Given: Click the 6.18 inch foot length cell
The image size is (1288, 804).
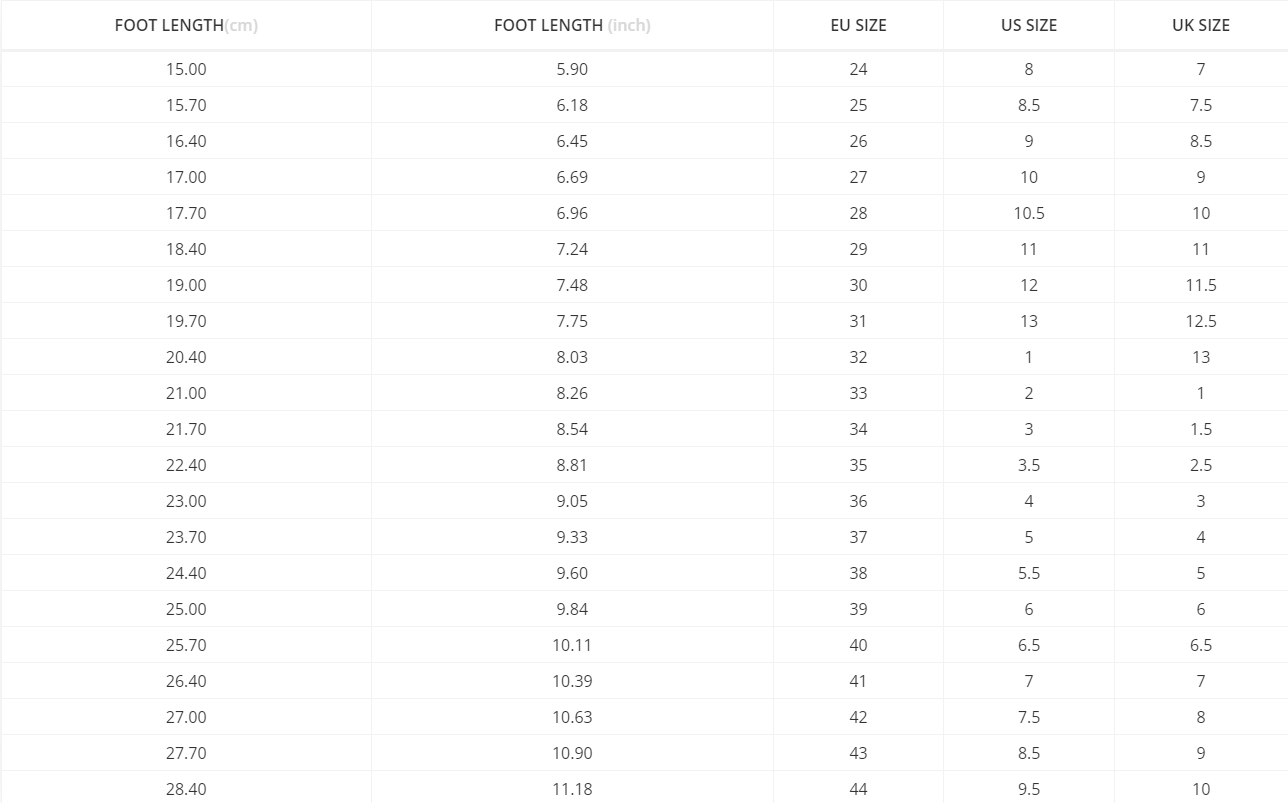Looking at the screenshot, I should click(572, 105).
